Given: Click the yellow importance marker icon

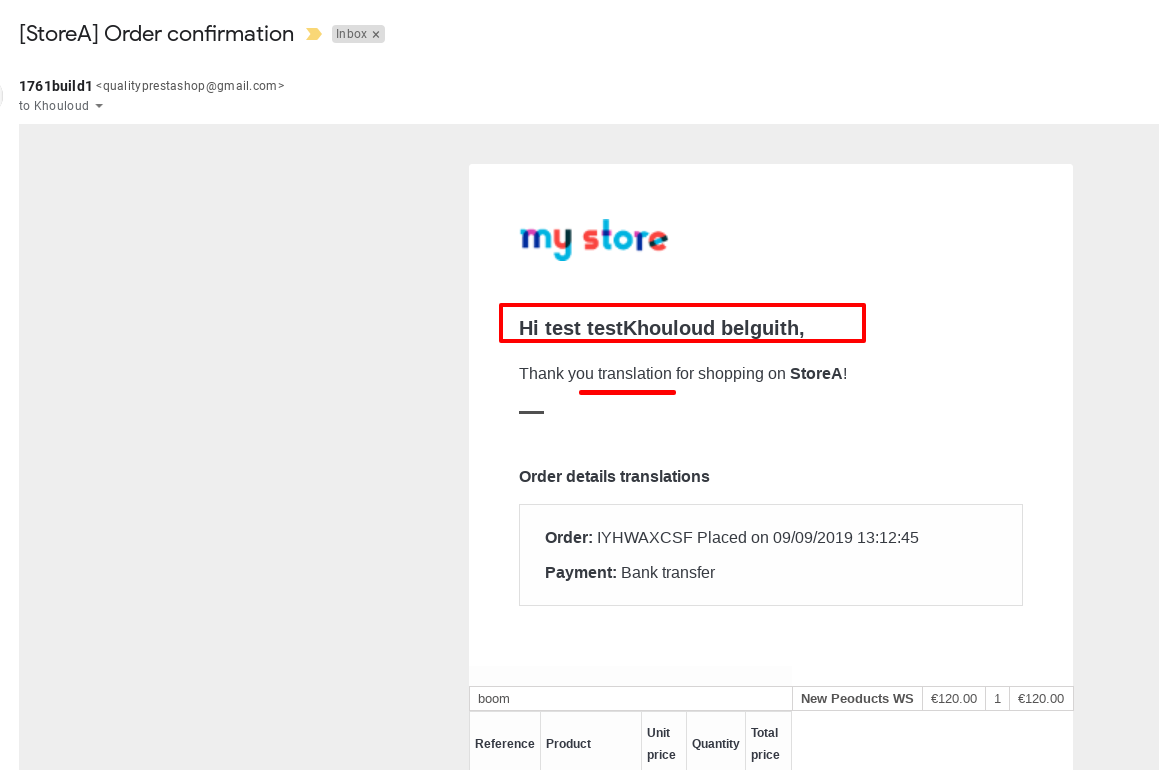Looking at the screenshot, I should pos(313,34).
